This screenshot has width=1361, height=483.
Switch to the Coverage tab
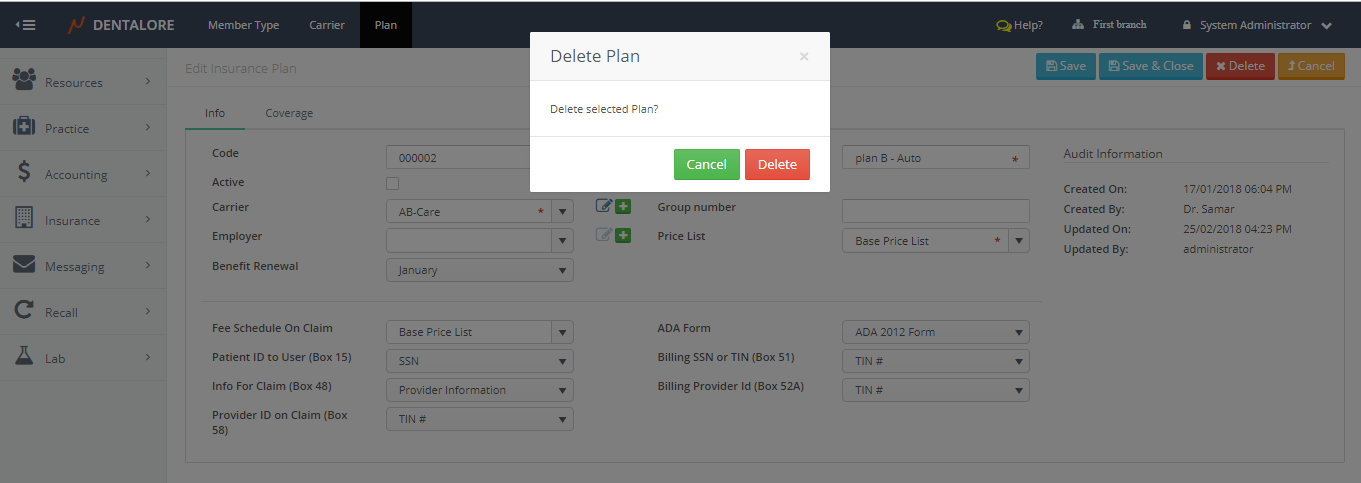pyautogui.click(x=289, y=113)
